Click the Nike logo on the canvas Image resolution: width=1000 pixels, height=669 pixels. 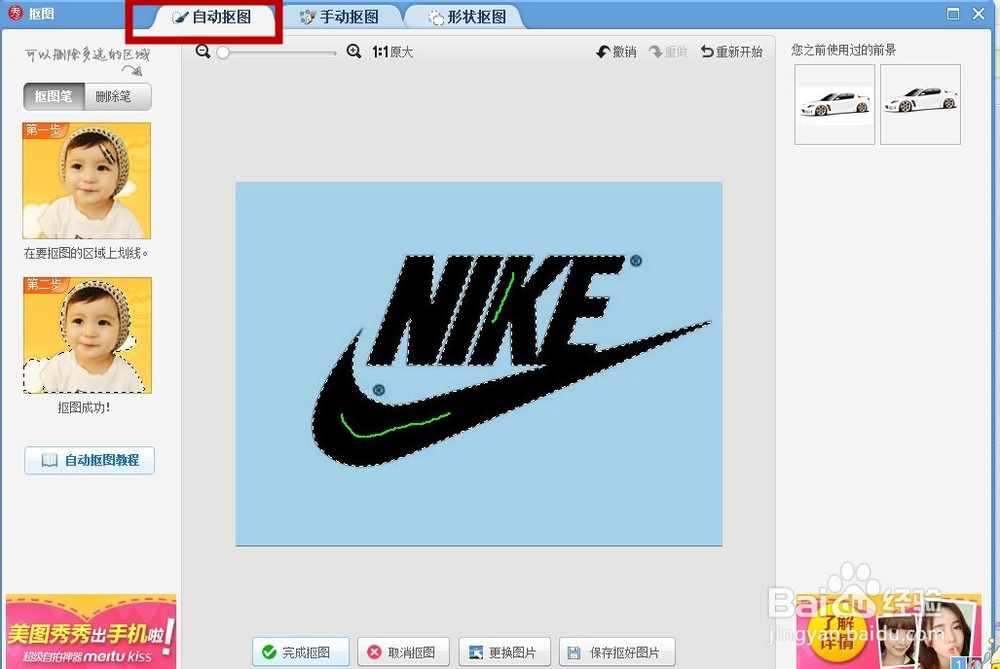coord(510,360)
